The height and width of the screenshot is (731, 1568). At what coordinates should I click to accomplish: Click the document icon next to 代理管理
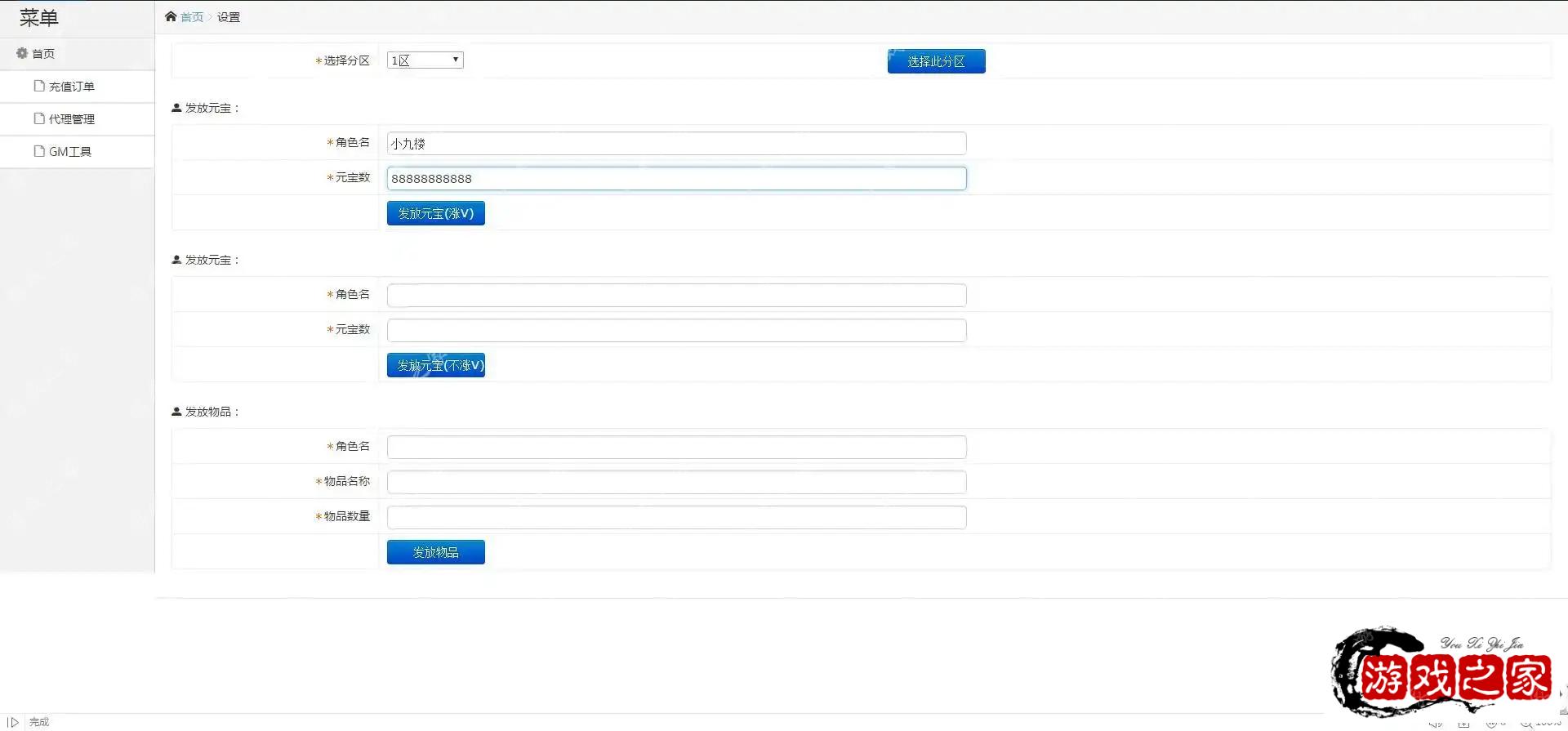[x=39, y=118]
